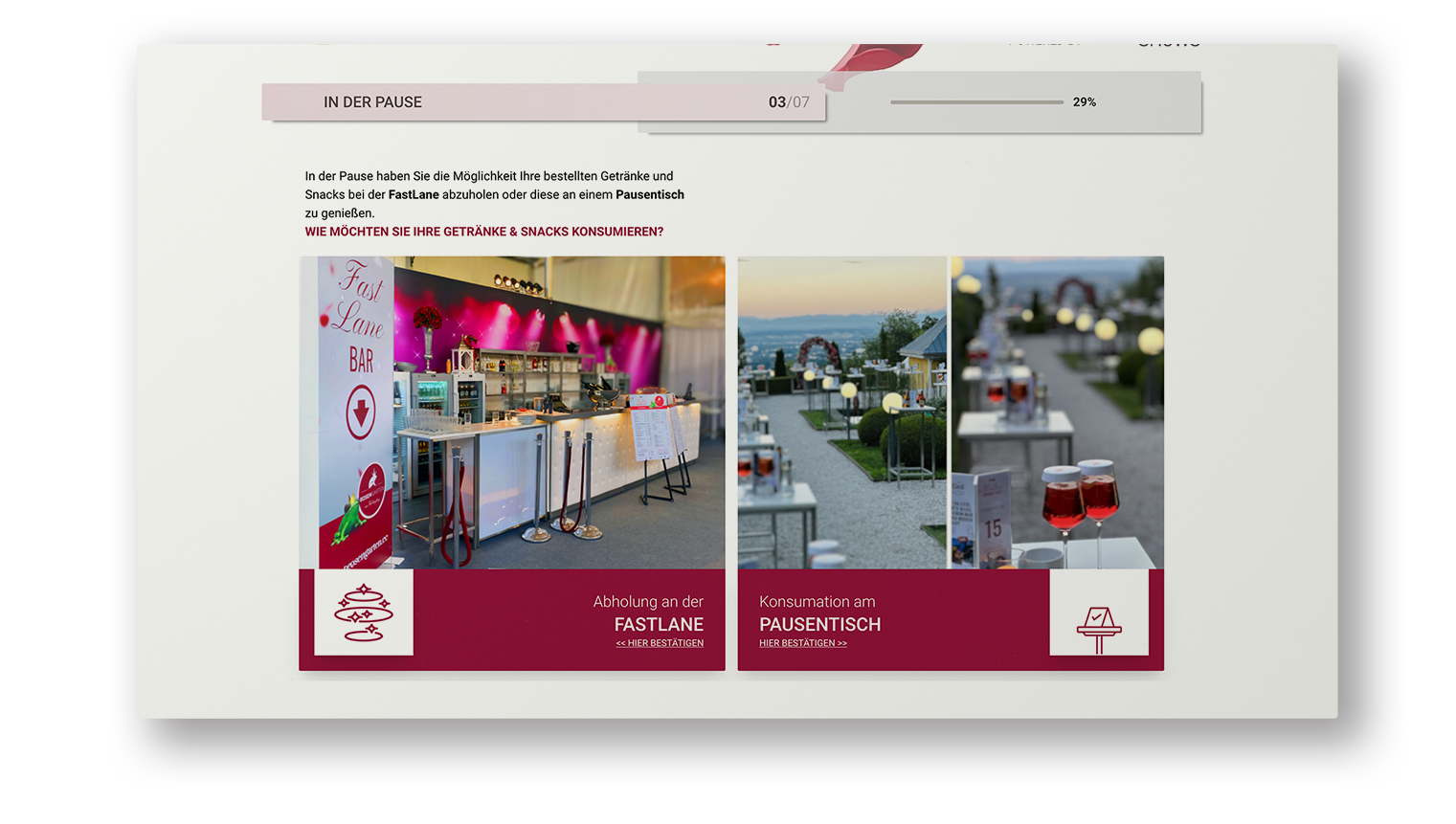Click bold word 'Pausentisch' in the intro paragraph
This screenshot has height=824, width=1456.
650,194
